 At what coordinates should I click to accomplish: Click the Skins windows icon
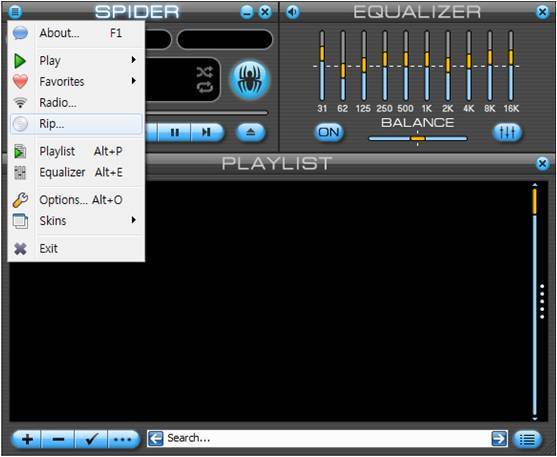[20, 221]
